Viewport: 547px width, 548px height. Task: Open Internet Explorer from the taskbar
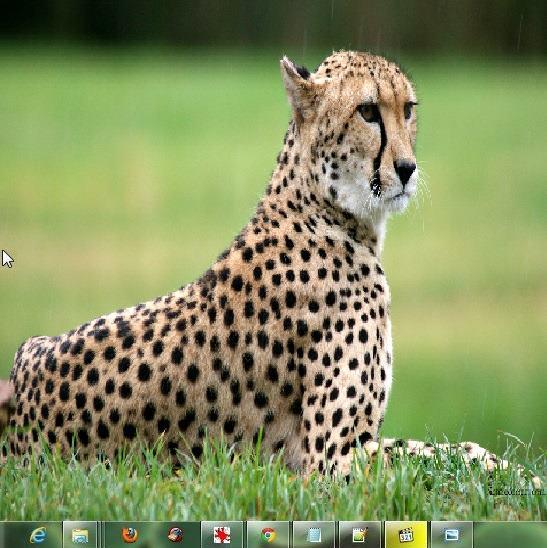(38, 535)
